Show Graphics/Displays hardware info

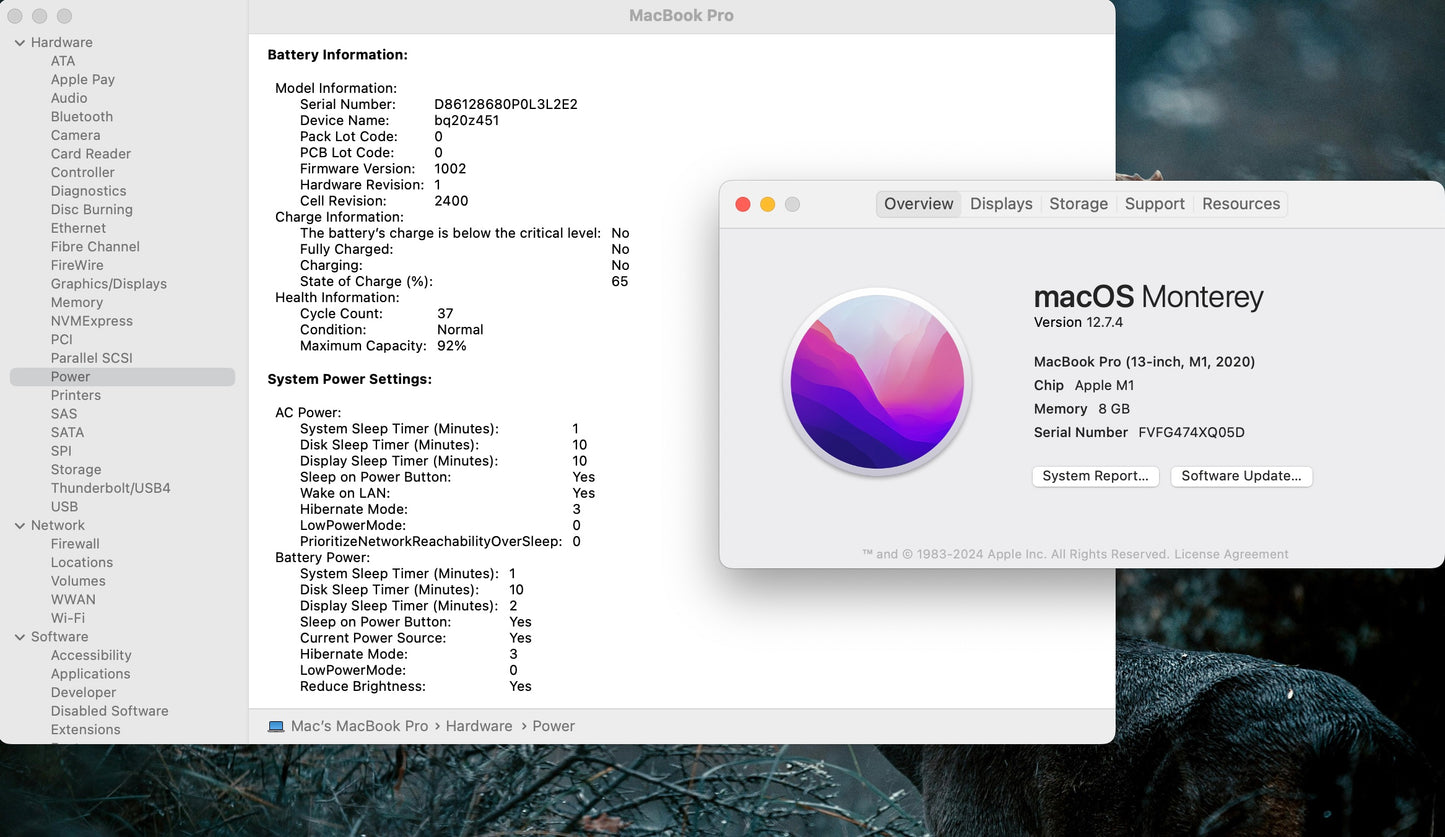[x=109, y=284]
